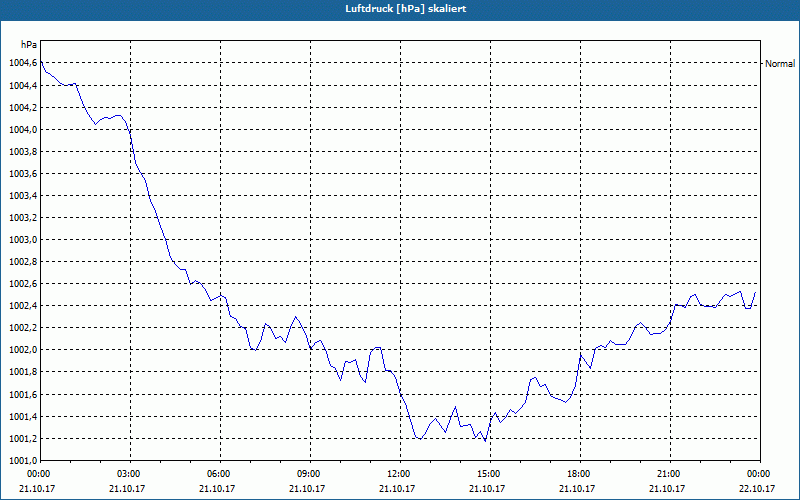
Task: Click the y-axis value 1004,6
Action: pos(23,63)
